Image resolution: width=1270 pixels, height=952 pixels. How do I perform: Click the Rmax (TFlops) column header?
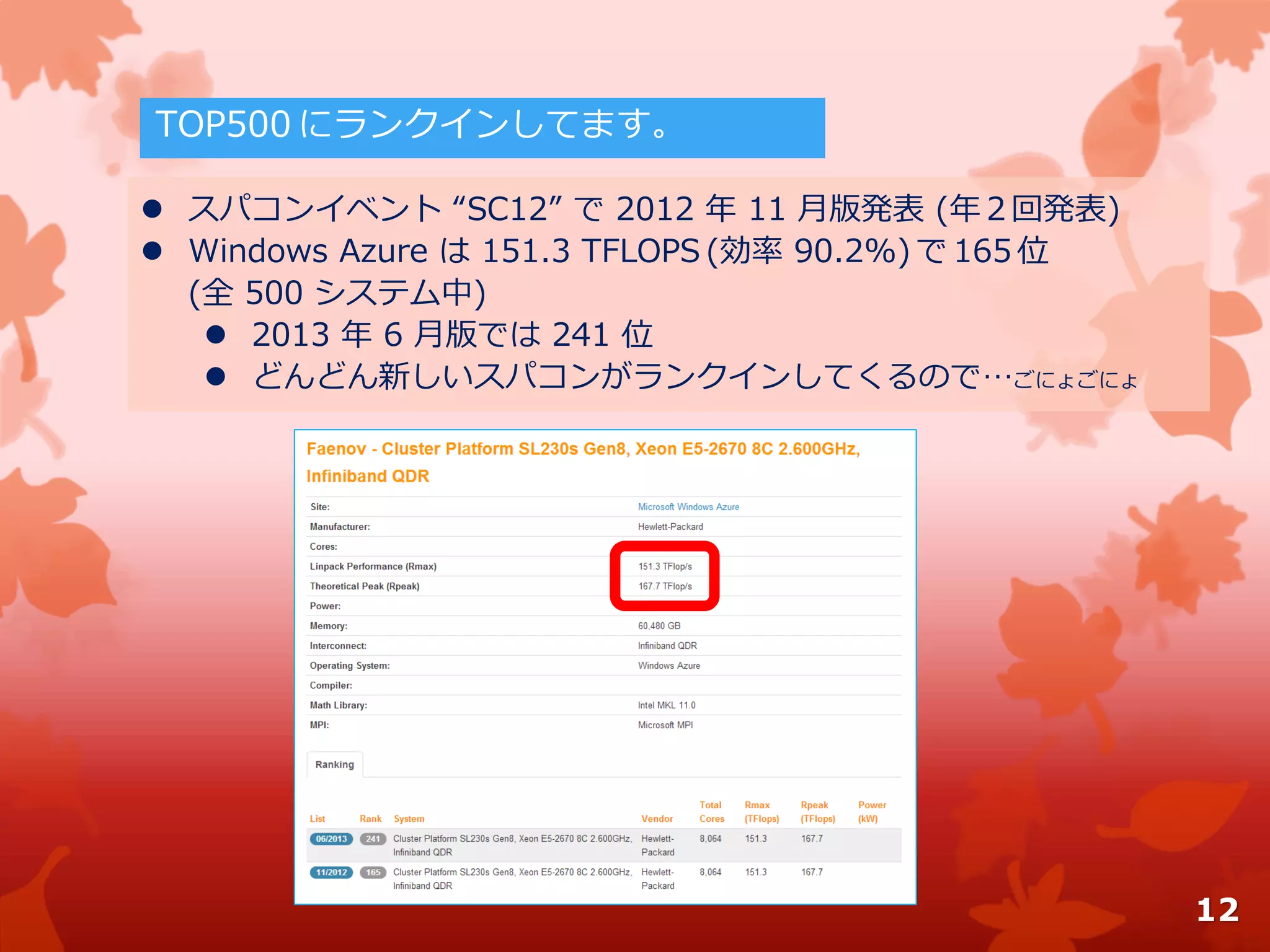click(762, 812)
